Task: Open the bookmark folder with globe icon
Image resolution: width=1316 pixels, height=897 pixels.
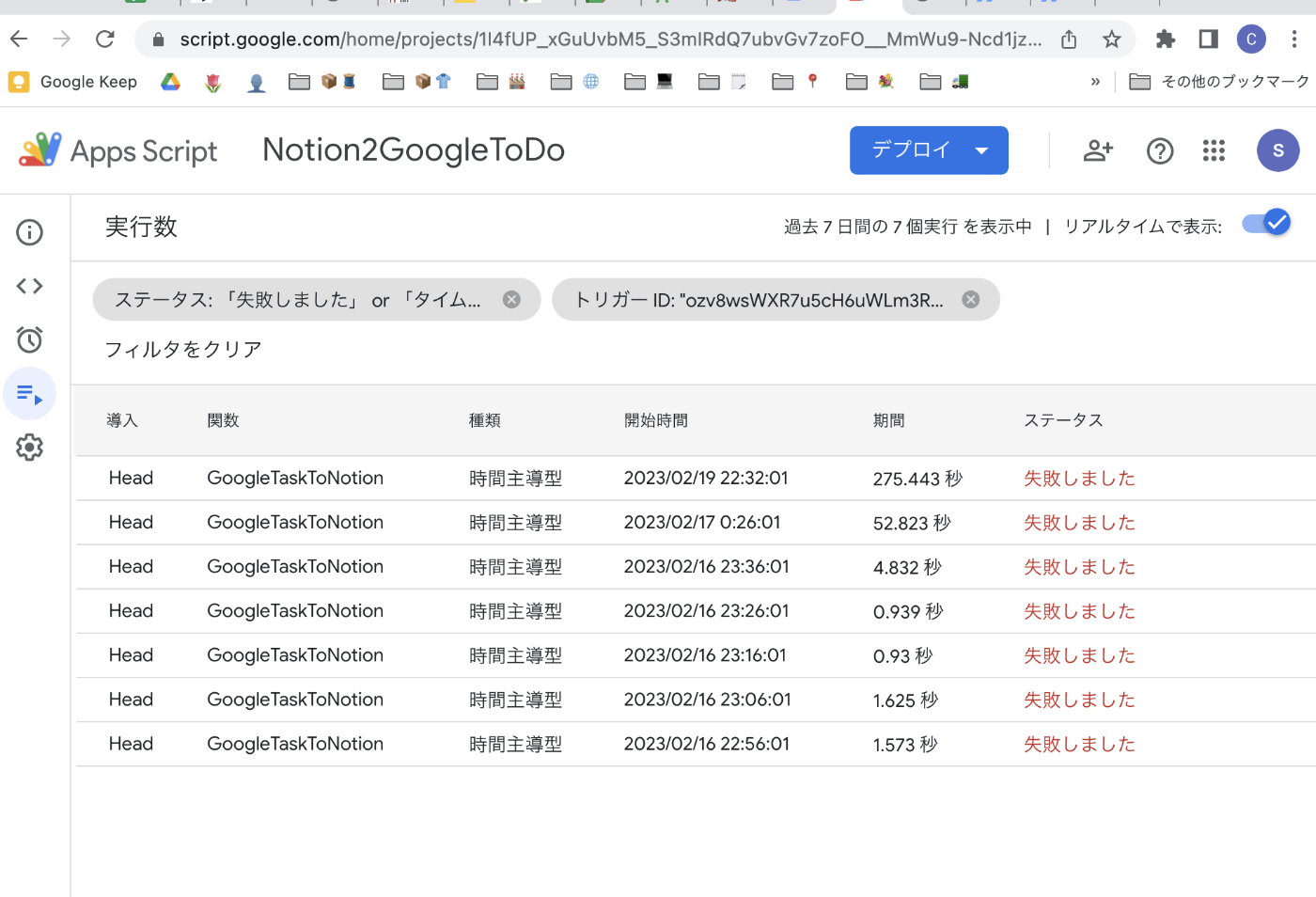Action: 574,82
